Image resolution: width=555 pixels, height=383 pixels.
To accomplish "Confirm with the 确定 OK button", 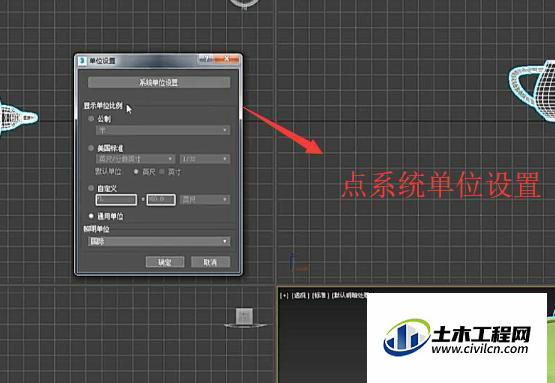I will tap(165, 262).
